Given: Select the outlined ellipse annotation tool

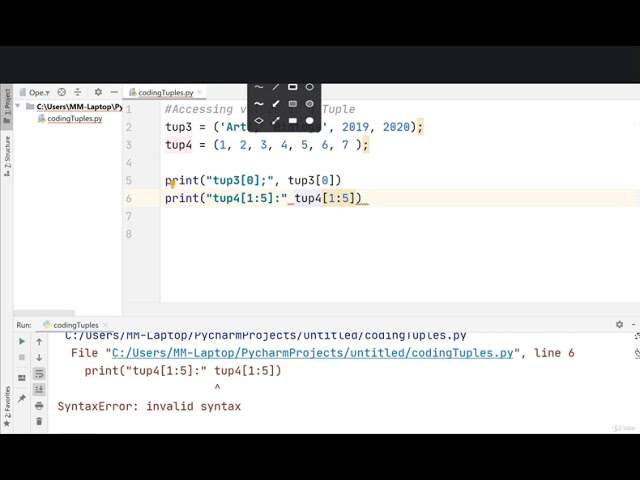Looking at the screenshot, I should pos(309,87).
